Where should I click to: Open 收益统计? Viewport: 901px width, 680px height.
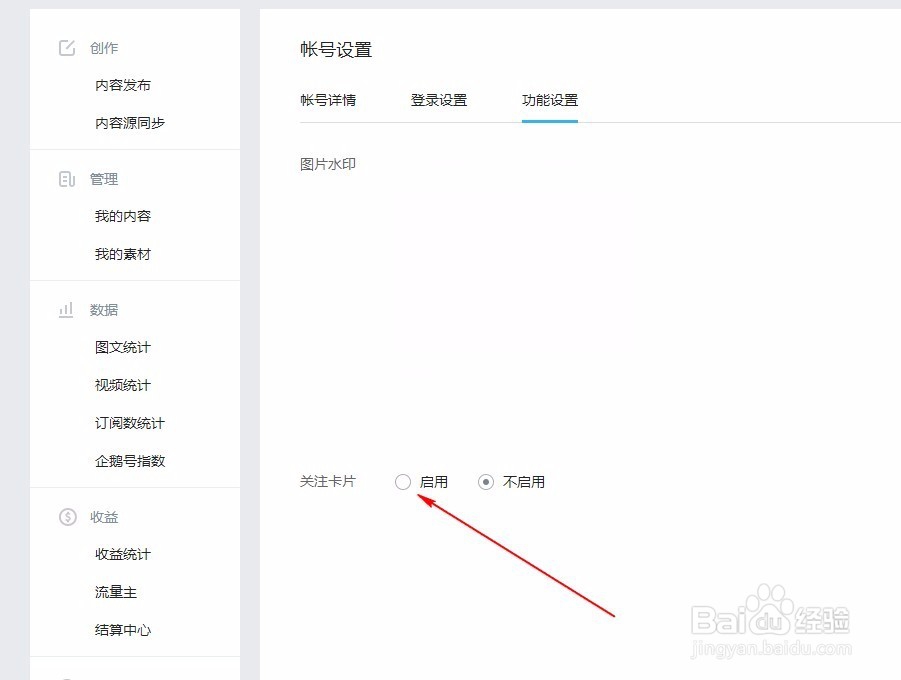(x=122, y=554)
